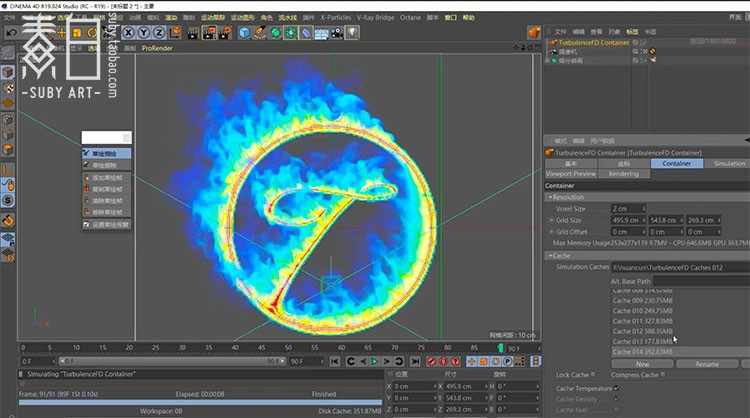Click the green generator object icon
Image resolution: width=750 pixels, height=418 pixels.
[x=276, y=33]
